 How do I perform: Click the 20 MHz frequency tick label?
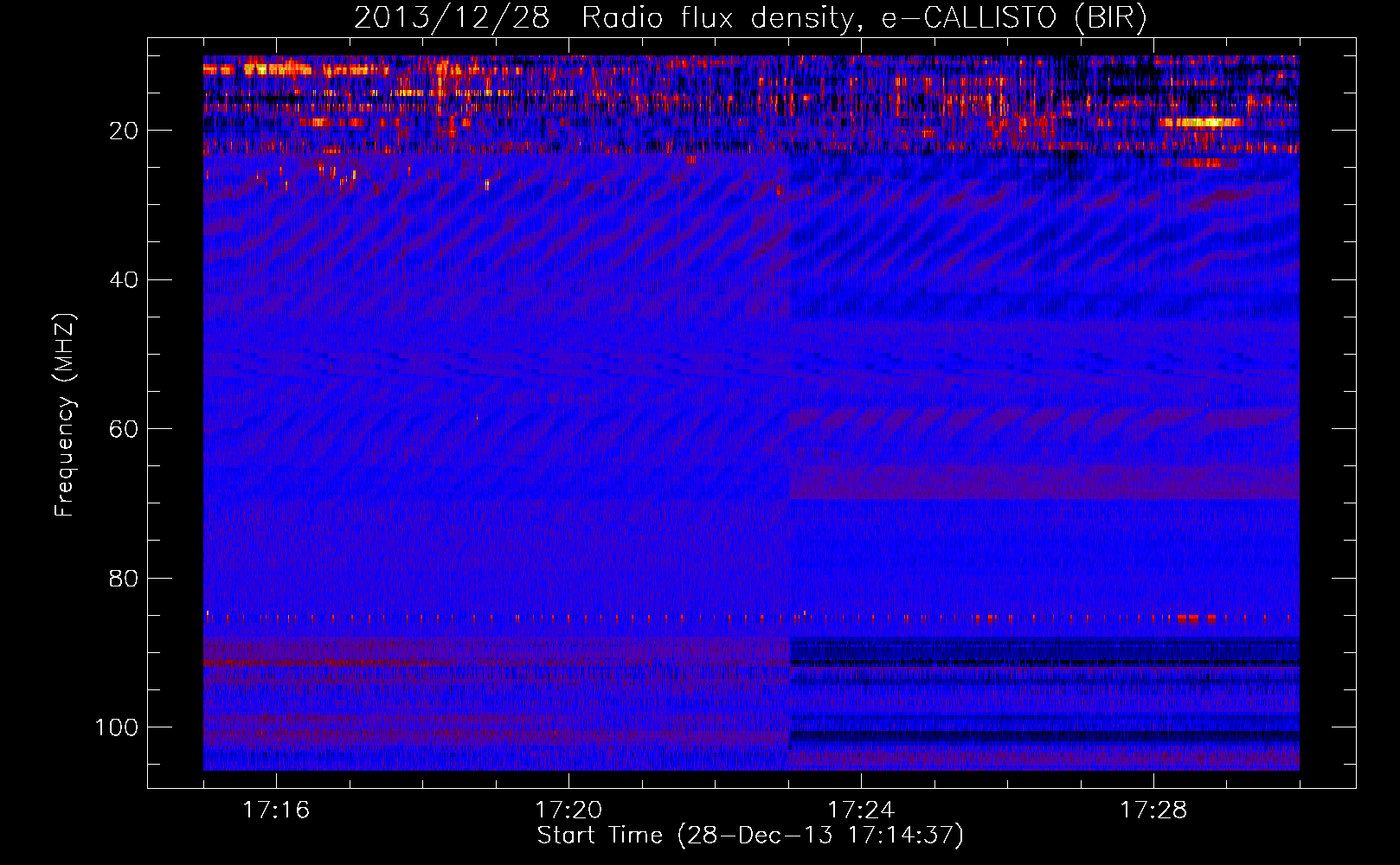[124, 131]
